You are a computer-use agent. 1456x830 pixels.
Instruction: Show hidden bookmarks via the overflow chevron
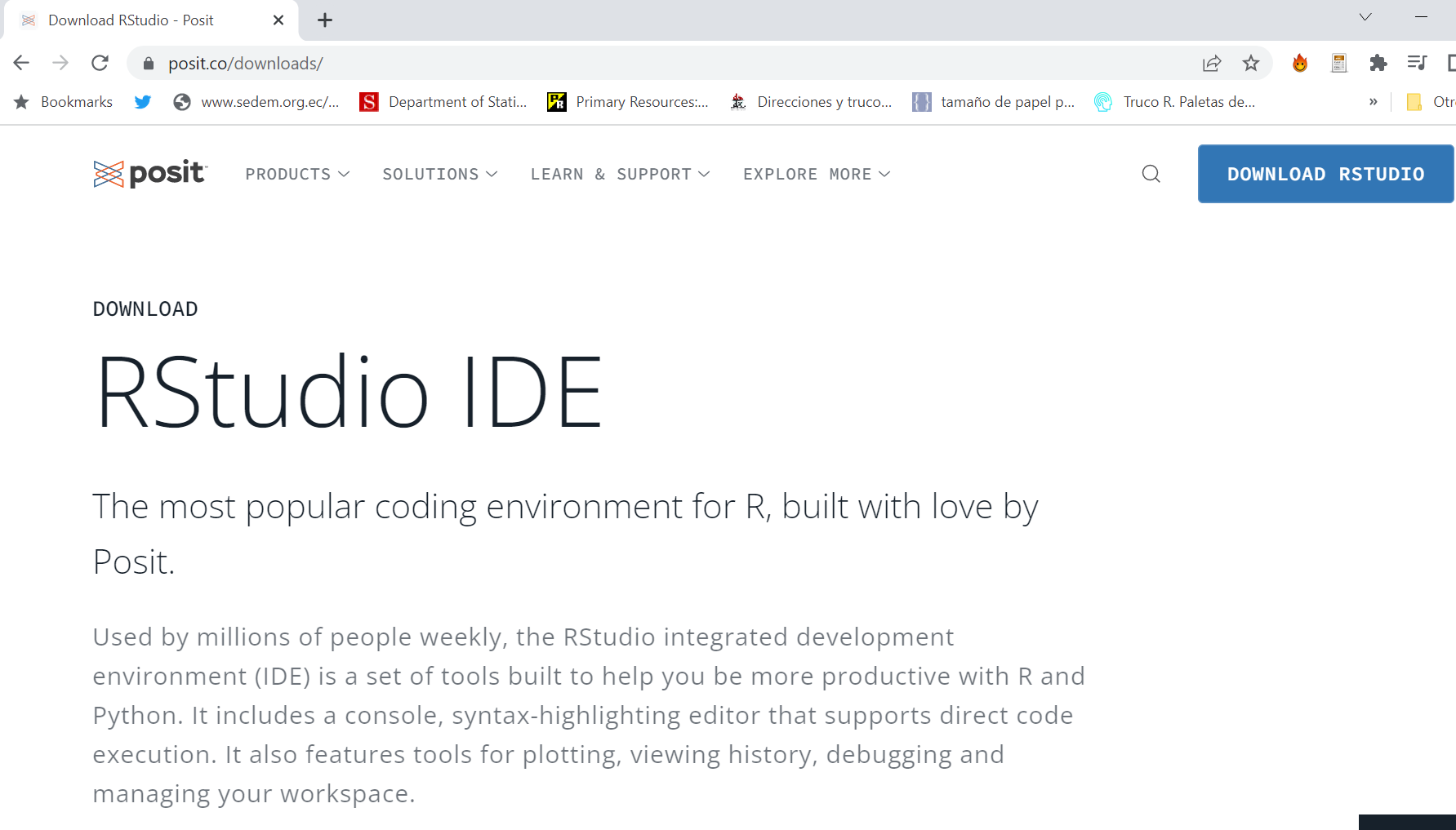pyautogui.click(x=1373, y=101)
